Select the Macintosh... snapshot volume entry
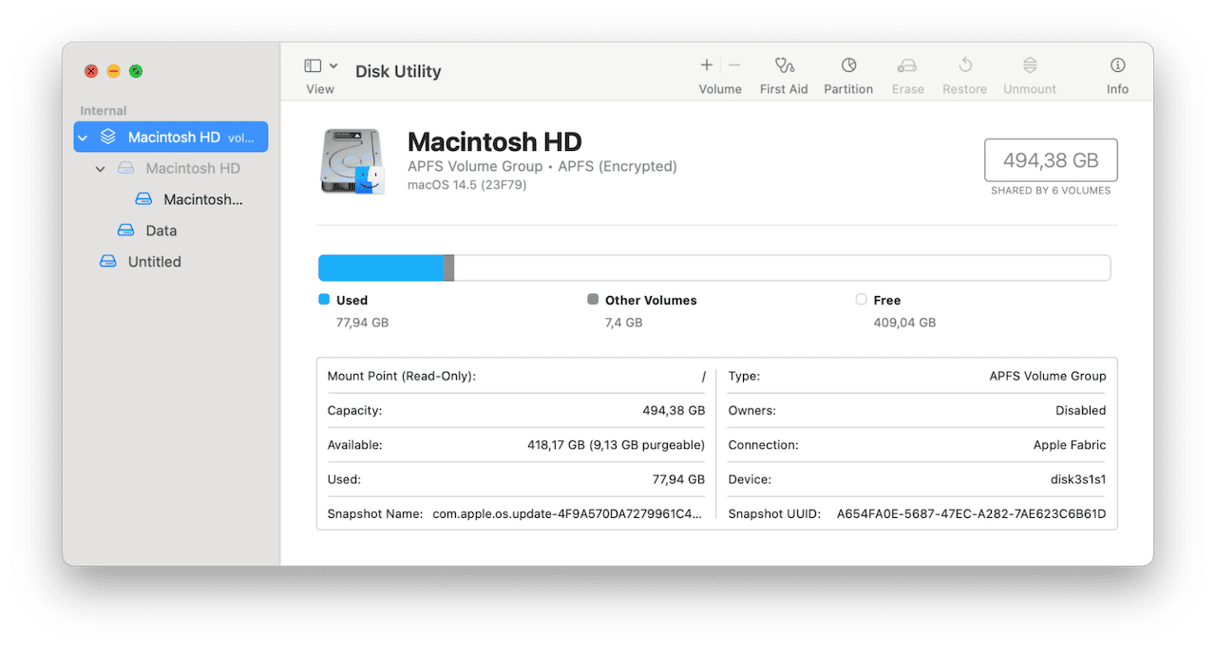The image size is (1216, 648). click(x=202, y=200)
